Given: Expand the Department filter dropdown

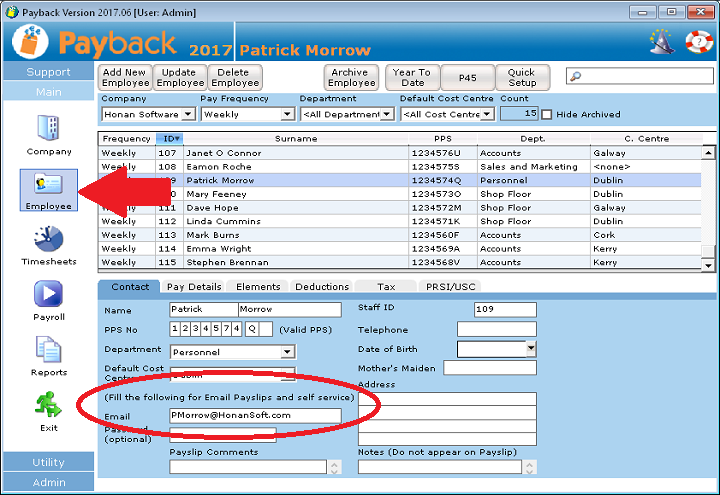Looking at the screenshot, I should [x=387, y=114].
